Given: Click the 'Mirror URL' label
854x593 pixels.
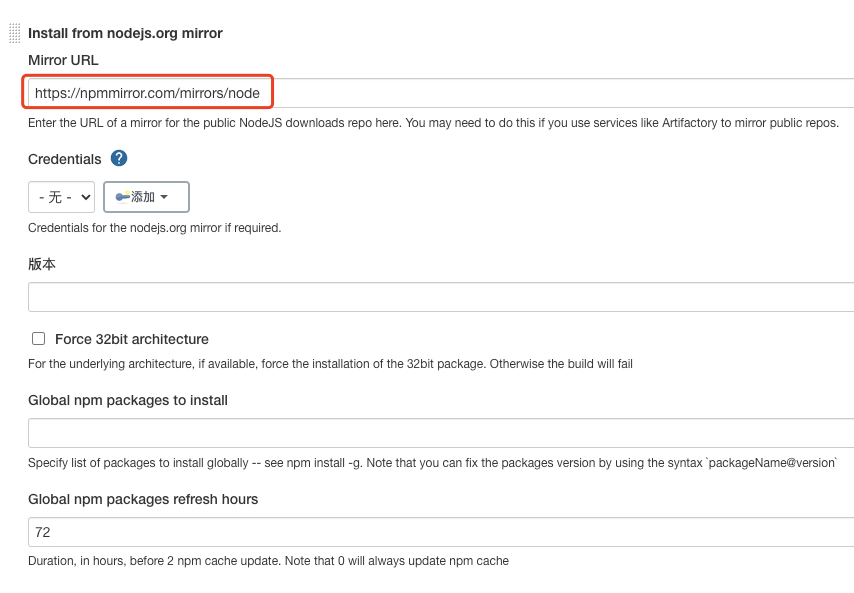Looking at the screenshot, I should [x=63, y=60].
